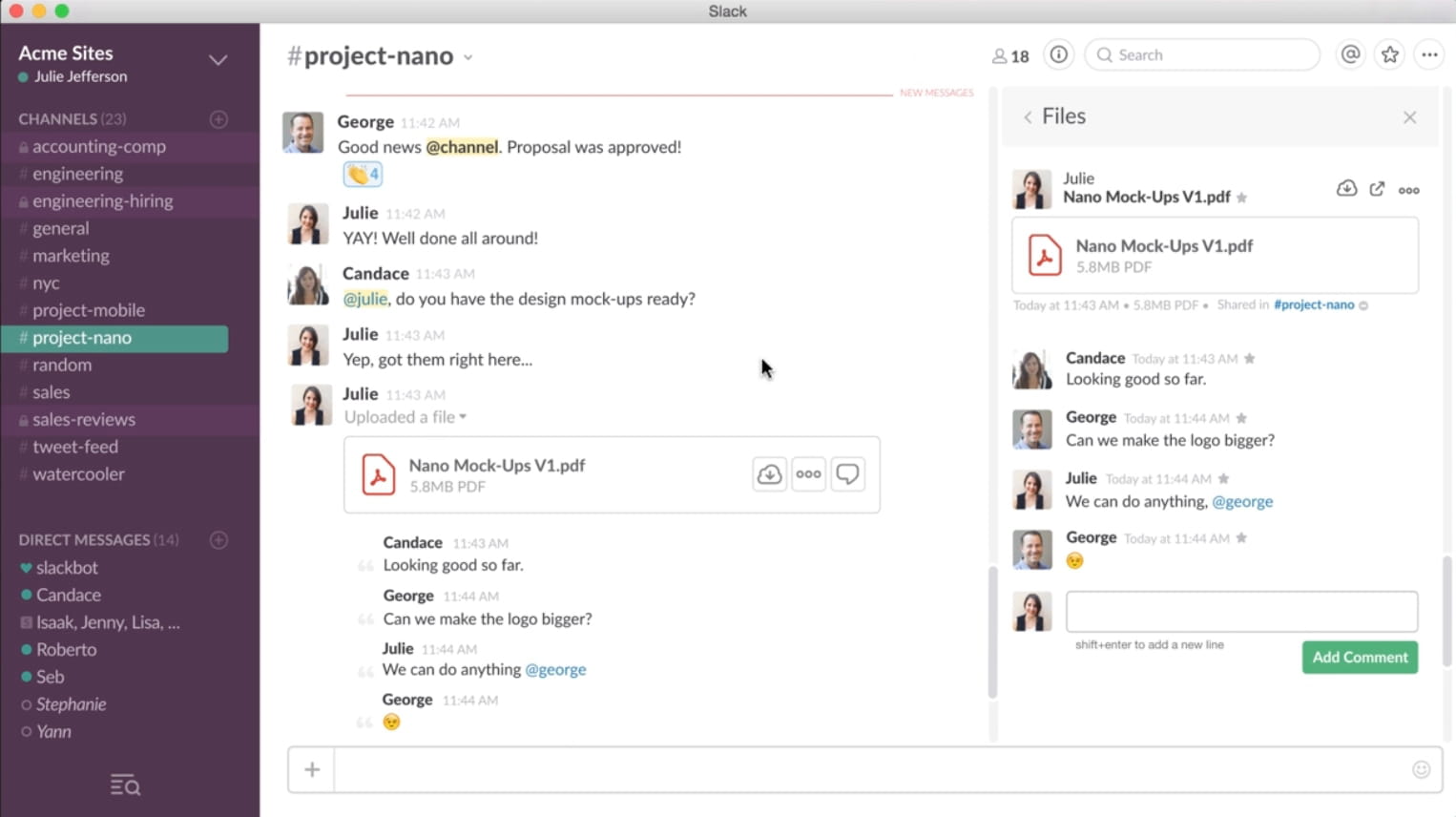Open quick switcher icon at sidebar bottom
Viewport: 1456px width, 817px height.
pos(125,786)
